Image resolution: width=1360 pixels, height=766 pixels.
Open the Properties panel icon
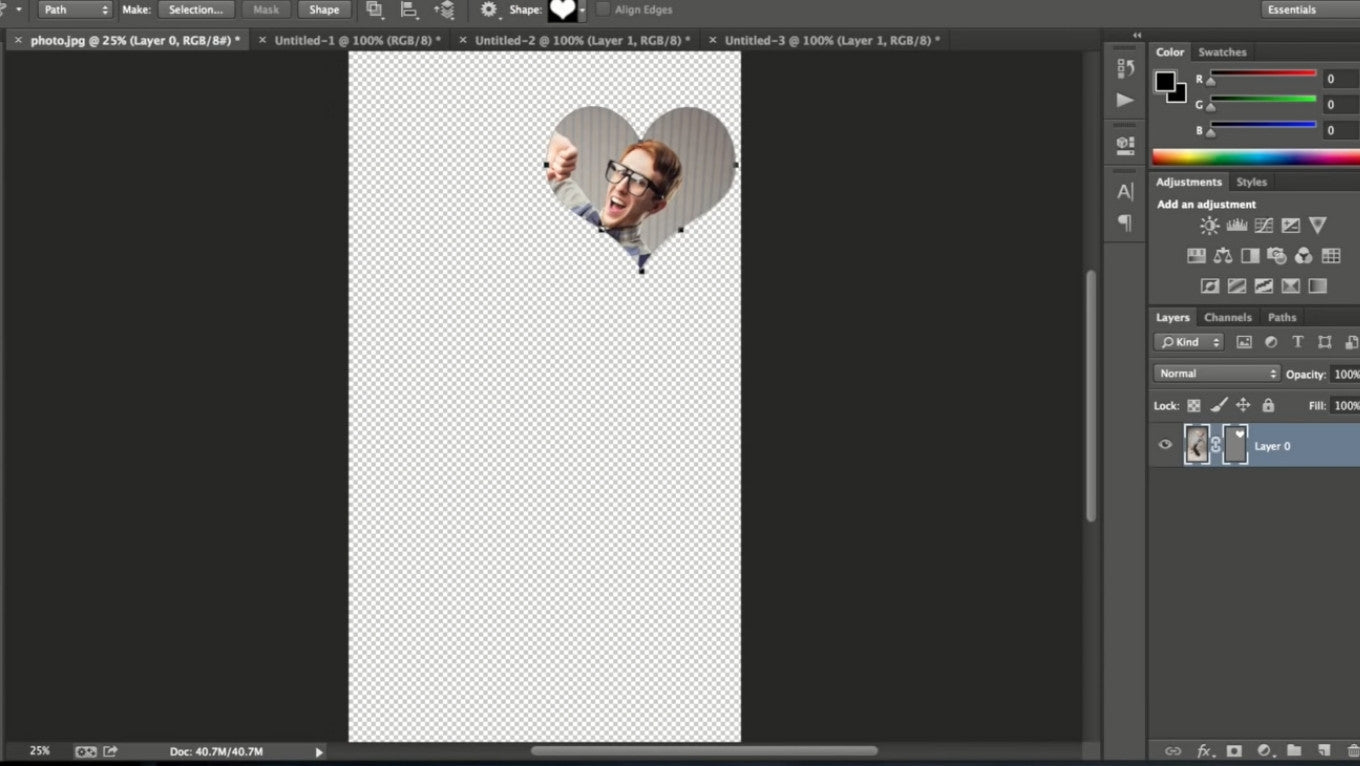(1125, 146)
